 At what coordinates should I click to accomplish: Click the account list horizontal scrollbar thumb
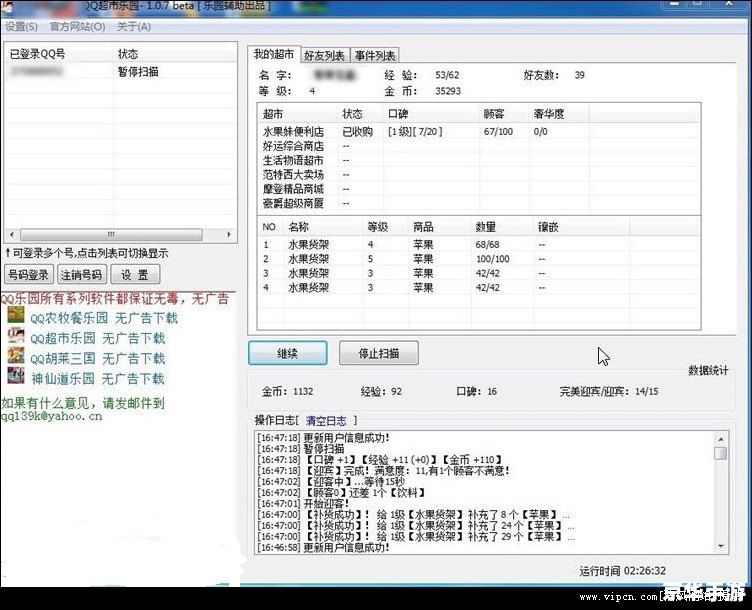click(111, 235)
